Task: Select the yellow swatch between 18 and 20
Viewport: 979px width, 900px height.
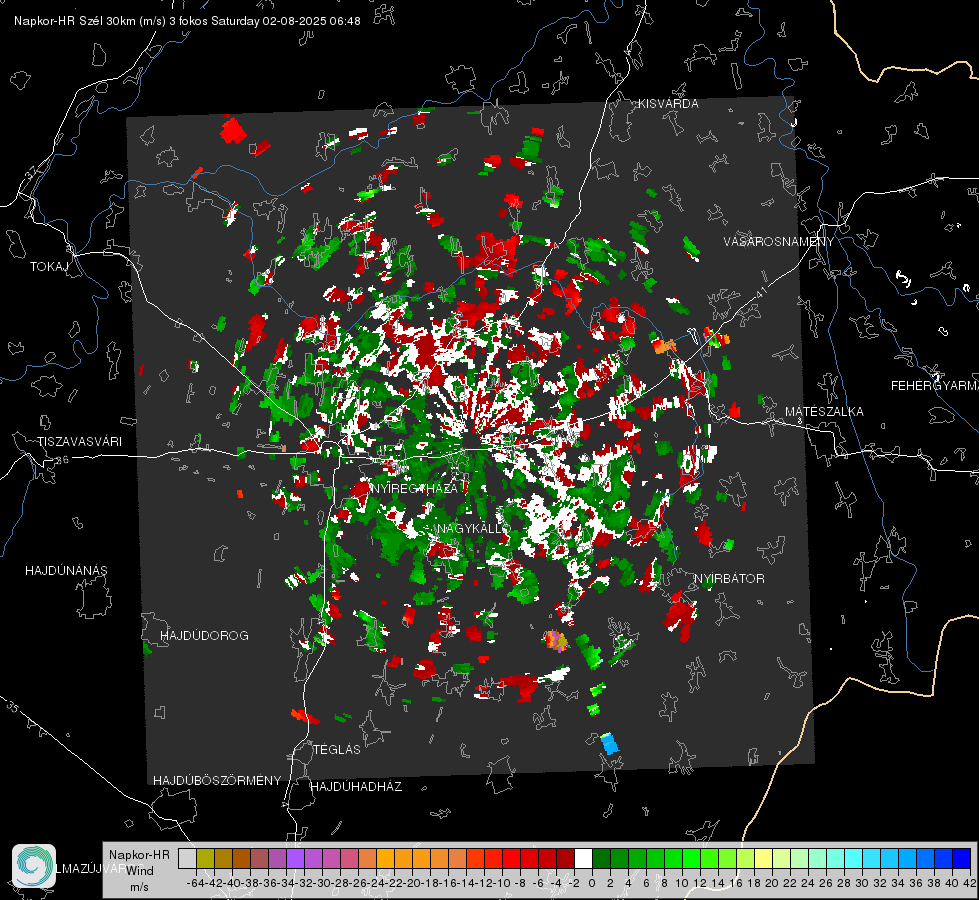Action: pos(763,858)
